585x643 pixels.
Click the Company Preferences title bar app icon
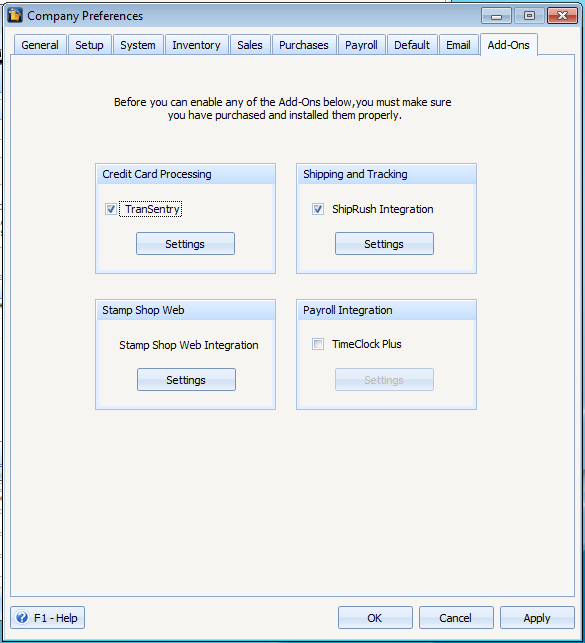pos(15,16)
